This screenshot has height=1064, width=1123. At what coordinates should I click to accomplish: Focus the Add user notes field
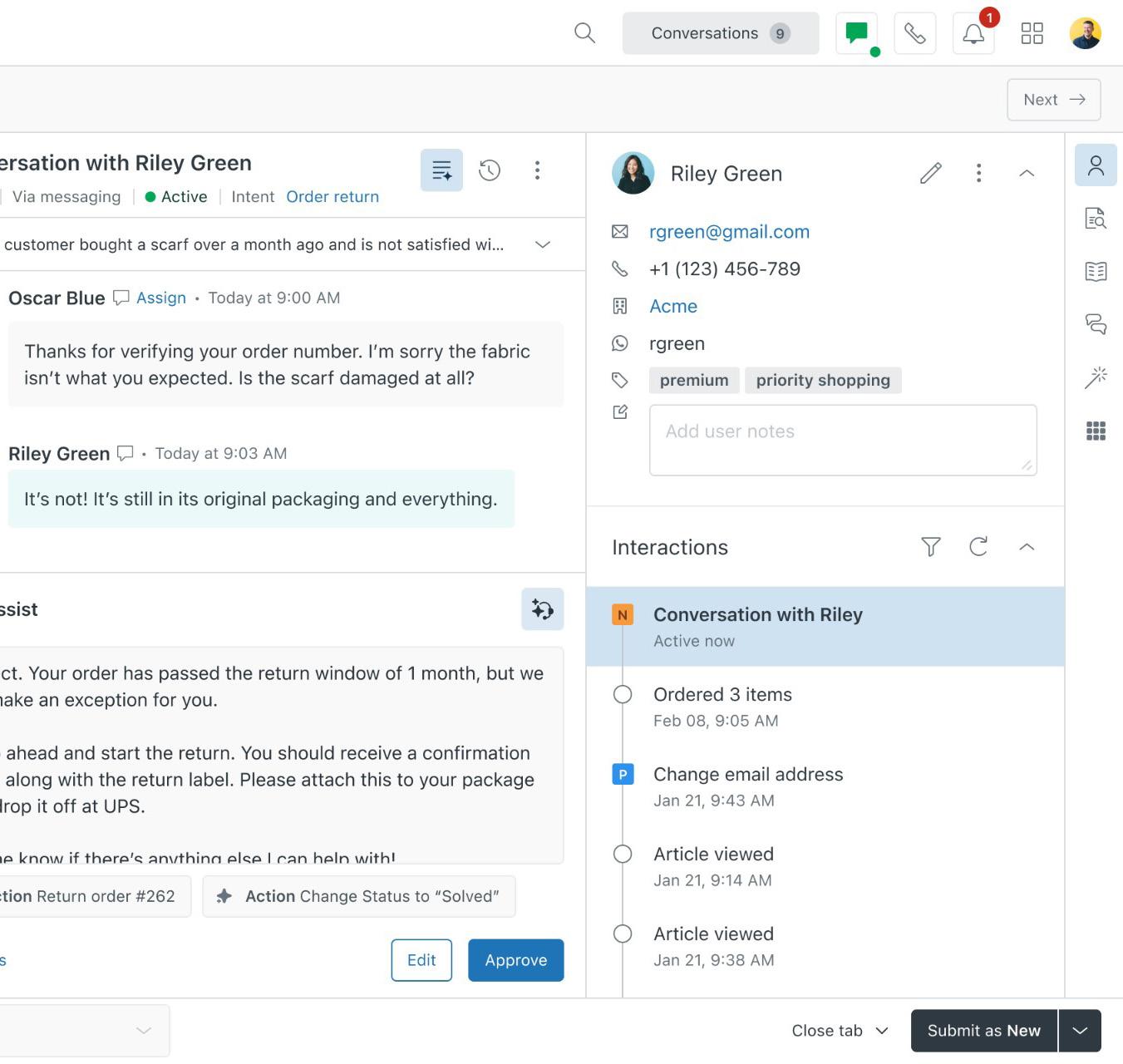click(x=843, y=441)
